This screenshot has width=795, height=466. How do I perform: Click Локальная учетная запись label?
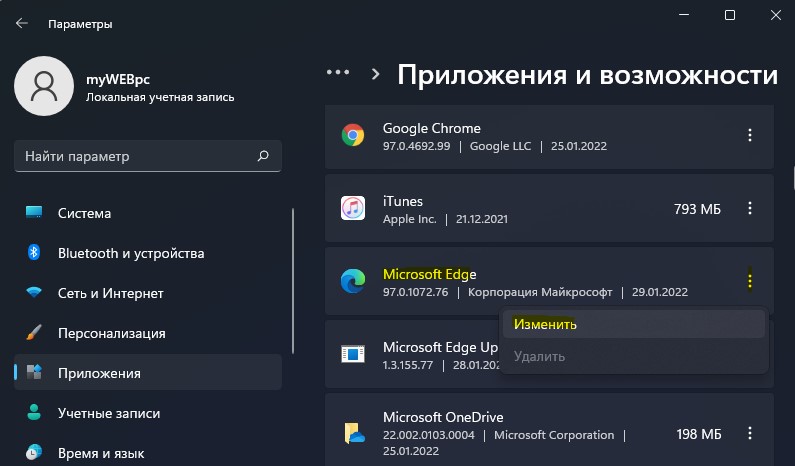160,97
